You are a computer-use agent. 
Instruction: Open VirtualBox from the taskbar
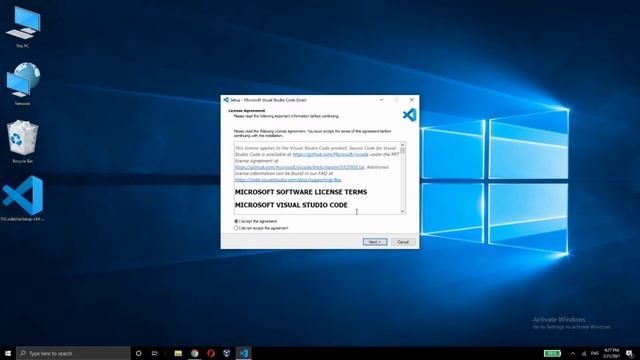click(227, 353)
